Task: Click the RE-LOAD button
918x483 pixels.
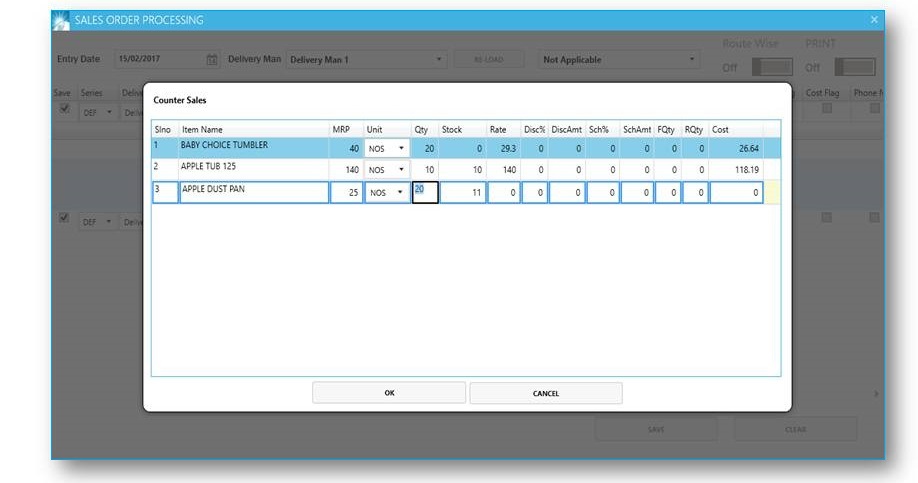Action: tap(488, 60)
